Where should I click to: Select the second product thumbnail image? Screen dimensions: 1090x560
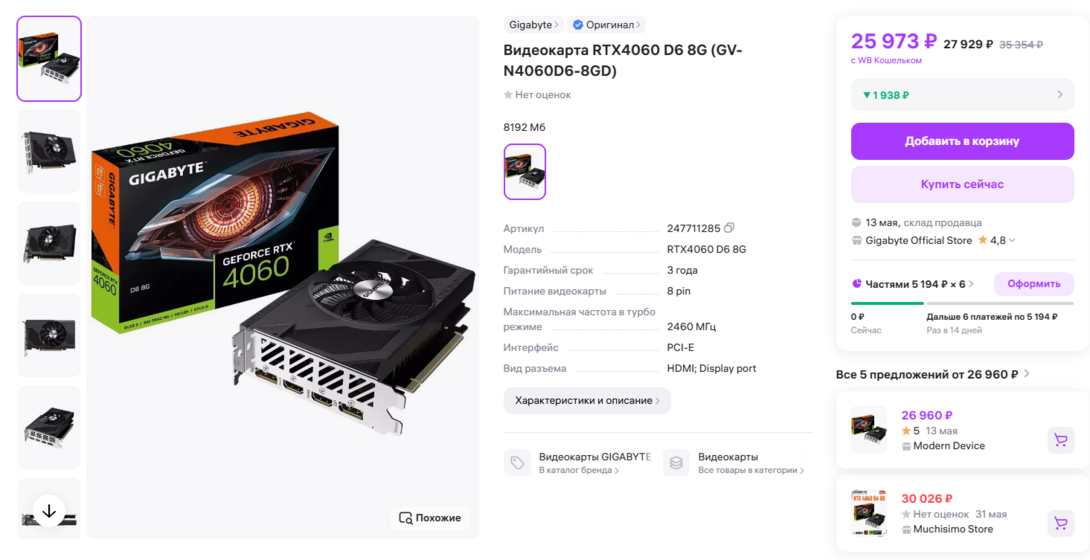[49, 151]
